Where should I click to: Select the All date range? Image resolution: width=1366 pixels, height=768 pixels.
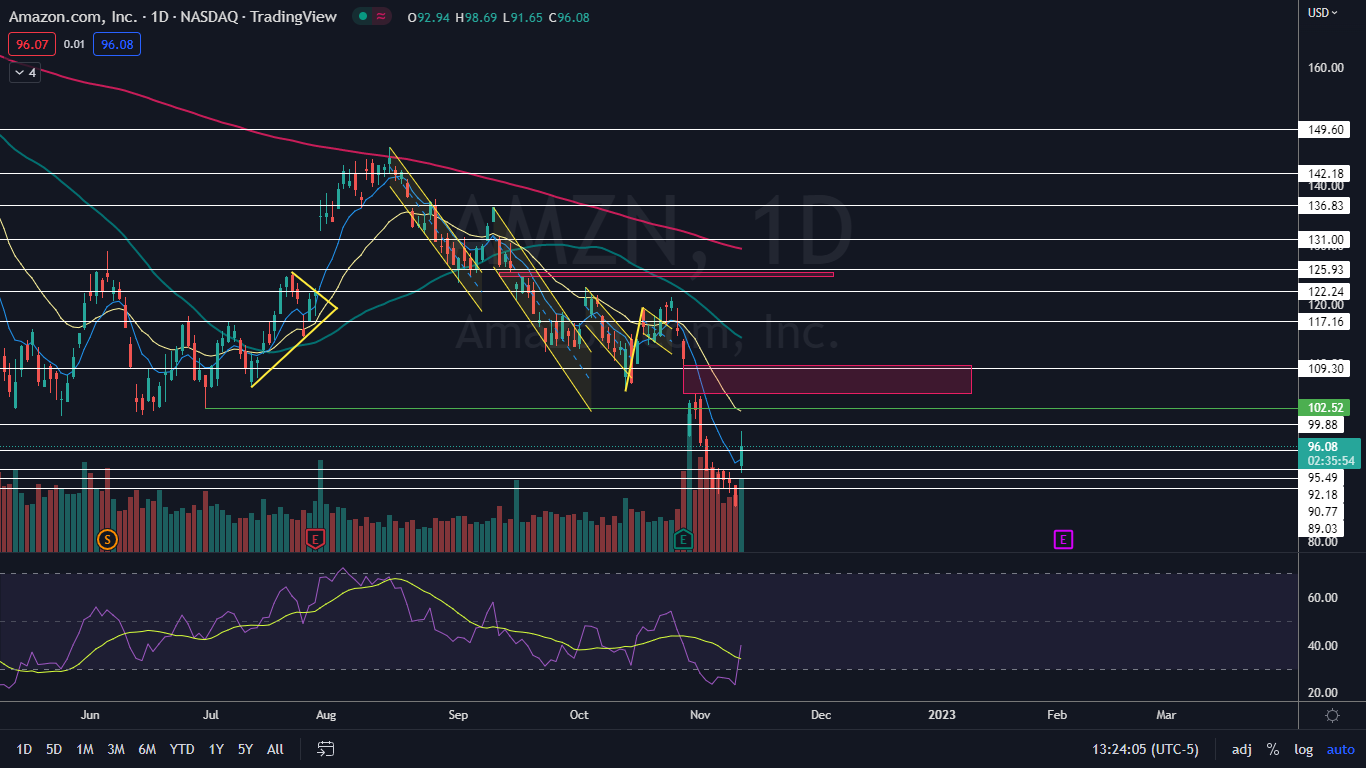pyautogui.click(x=276, y=749)
